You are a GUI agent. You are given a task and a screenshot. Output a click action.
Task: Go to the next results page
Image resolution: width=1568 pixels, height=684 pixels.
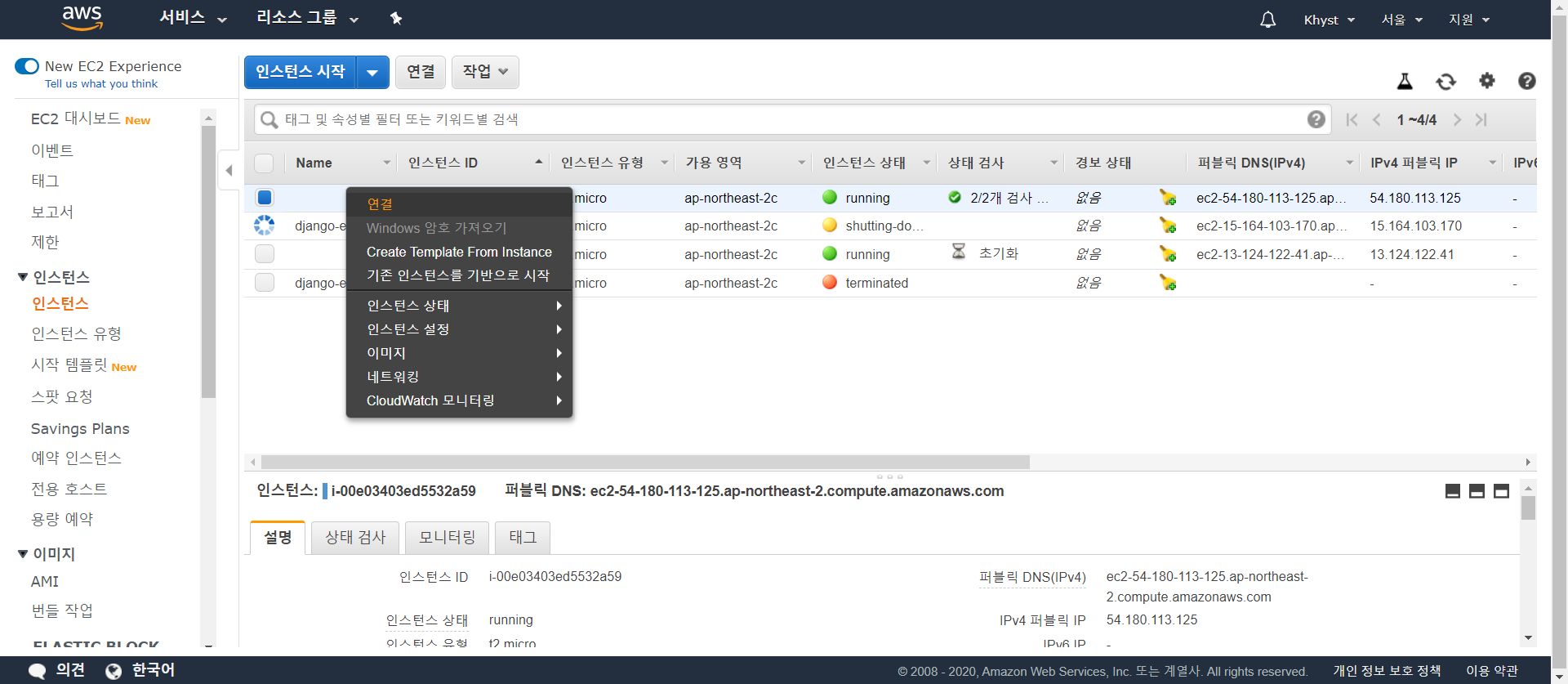(1457, 120)
